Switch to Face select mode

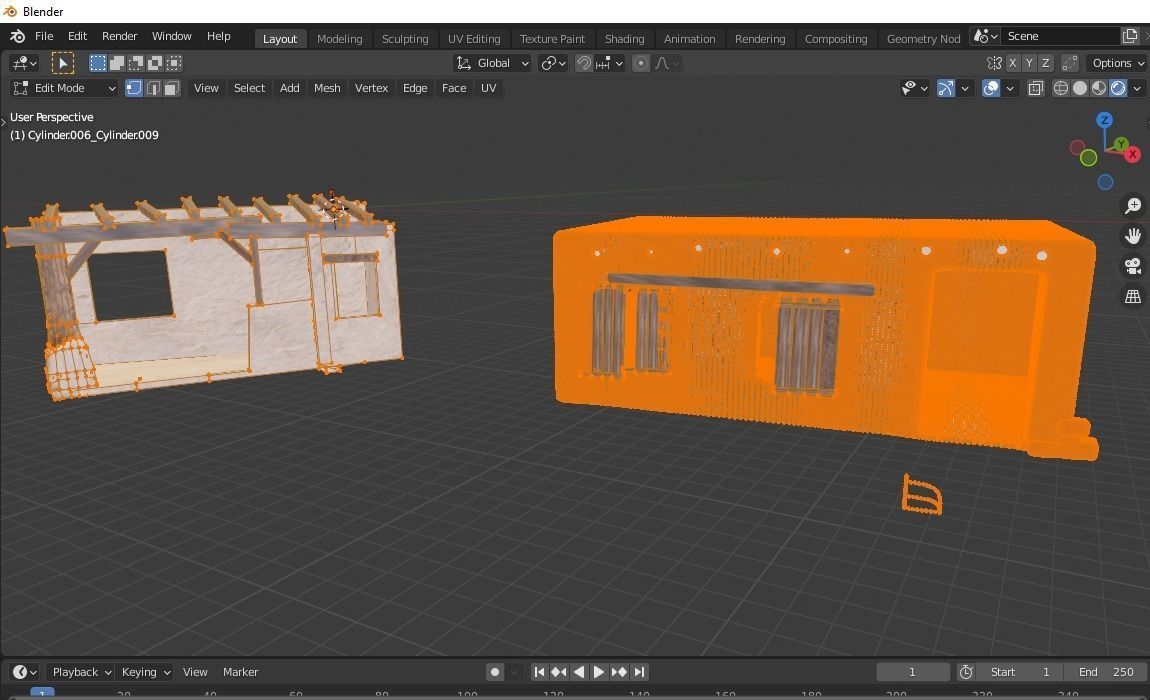172,88
